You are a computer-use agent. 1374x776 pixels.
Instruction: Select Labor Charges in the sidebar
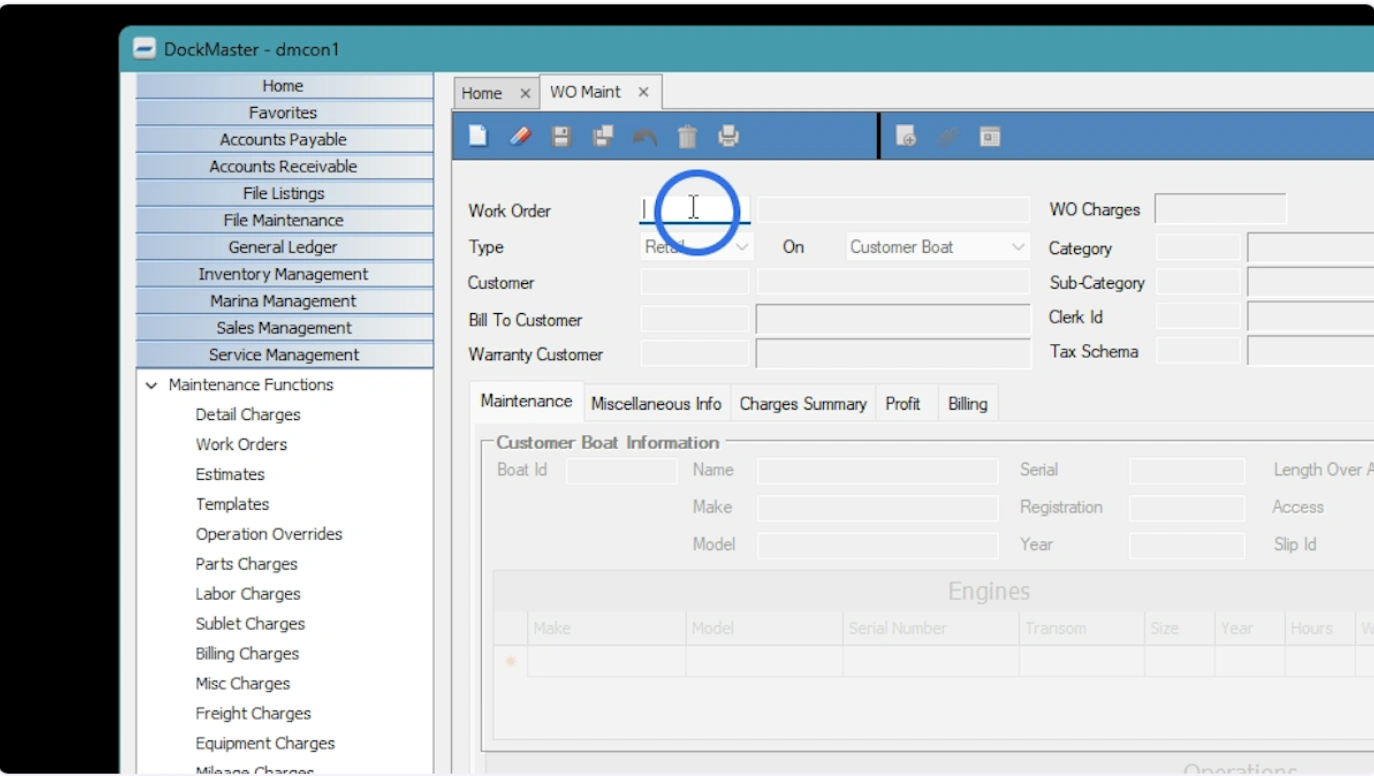[x=248, y=594]
